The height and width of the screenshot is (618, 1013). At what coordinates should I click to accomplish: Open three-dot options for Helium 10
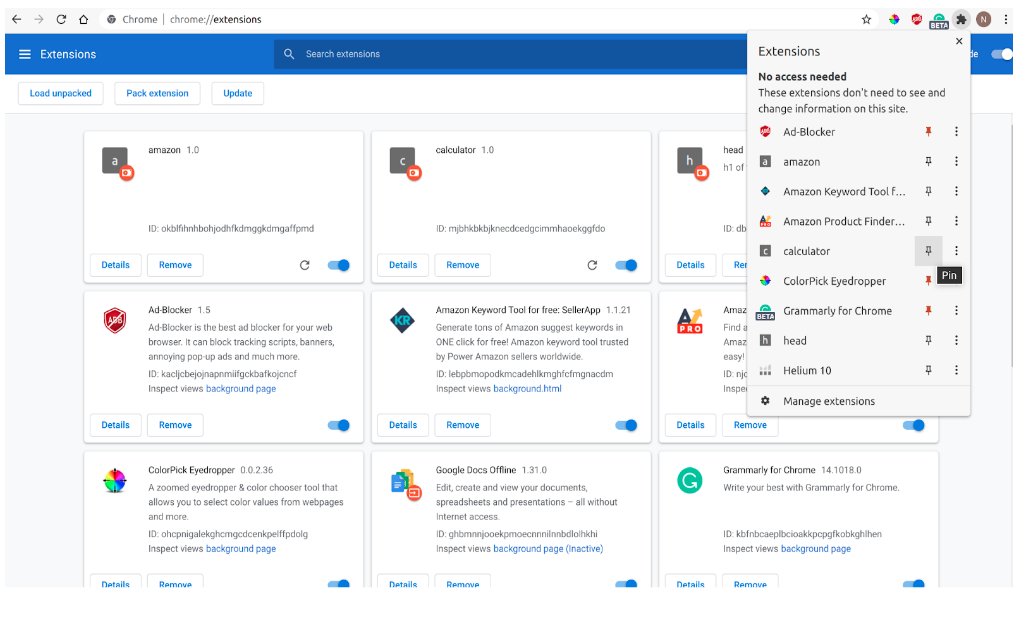(957, 370)
